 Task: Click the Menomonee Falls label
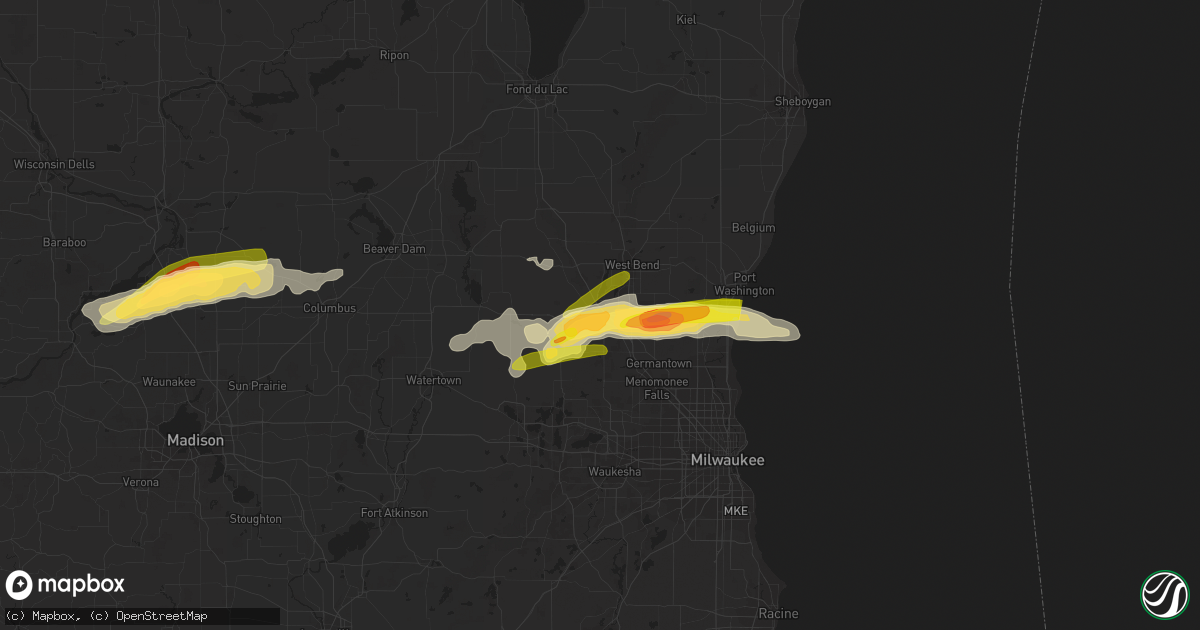(656, 388)
